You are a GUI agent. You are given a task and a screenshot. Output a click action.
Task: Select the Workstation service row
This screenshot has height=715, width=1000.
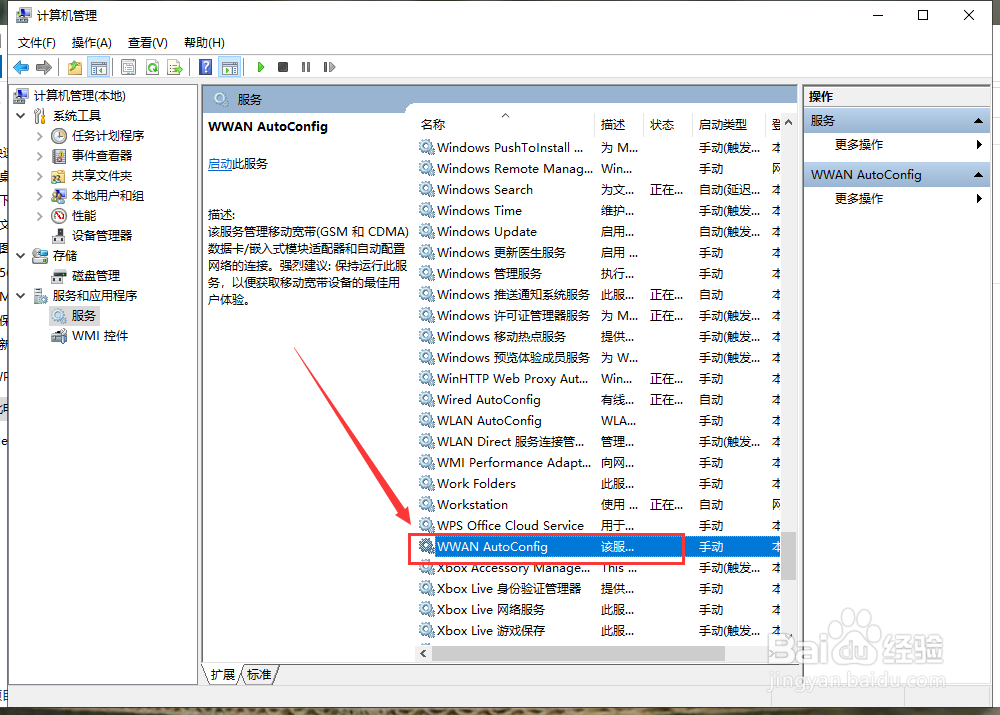[599, 505]
